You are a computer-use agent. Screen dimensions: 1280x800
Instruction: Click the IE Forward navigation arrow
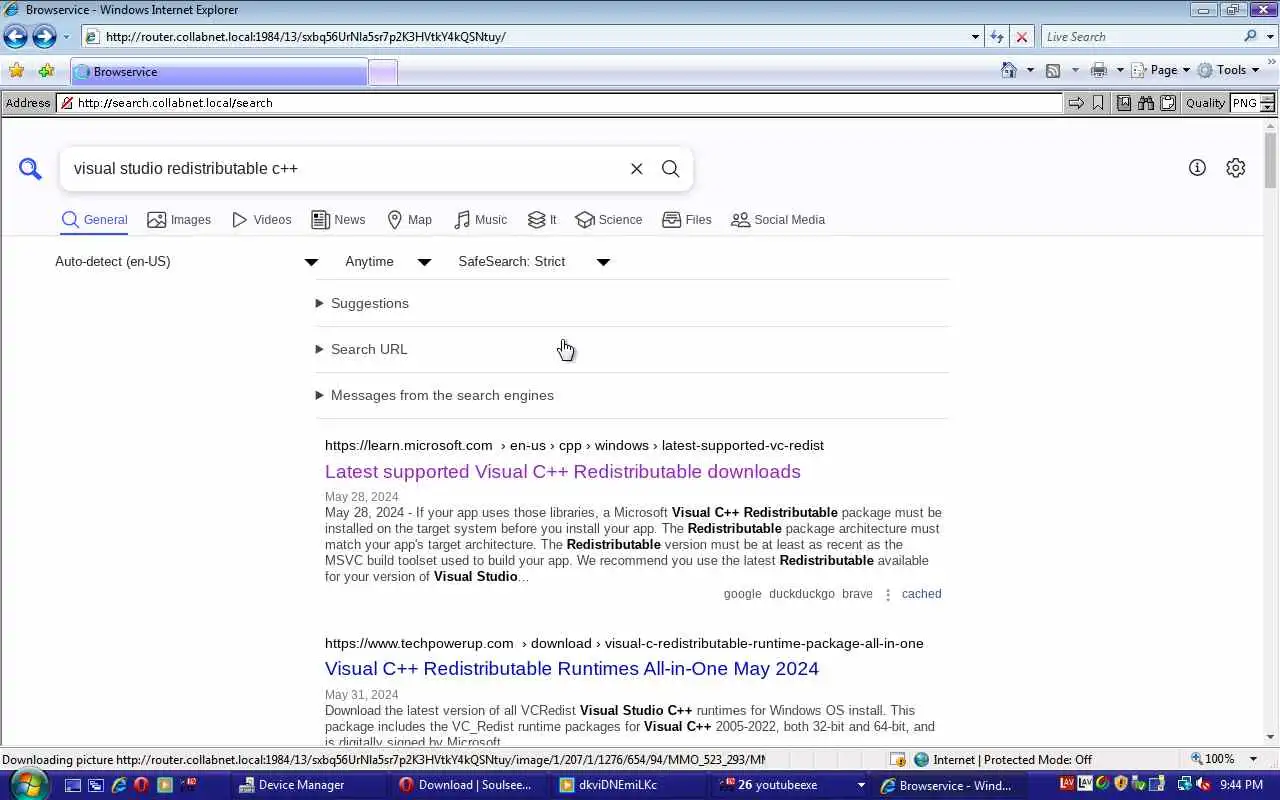pyautogui.click(x=44, y=37)
